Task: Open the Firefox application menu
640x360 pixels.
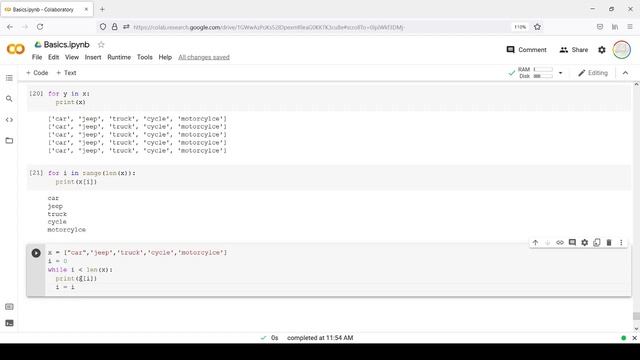Action: [x=630, y=27]
